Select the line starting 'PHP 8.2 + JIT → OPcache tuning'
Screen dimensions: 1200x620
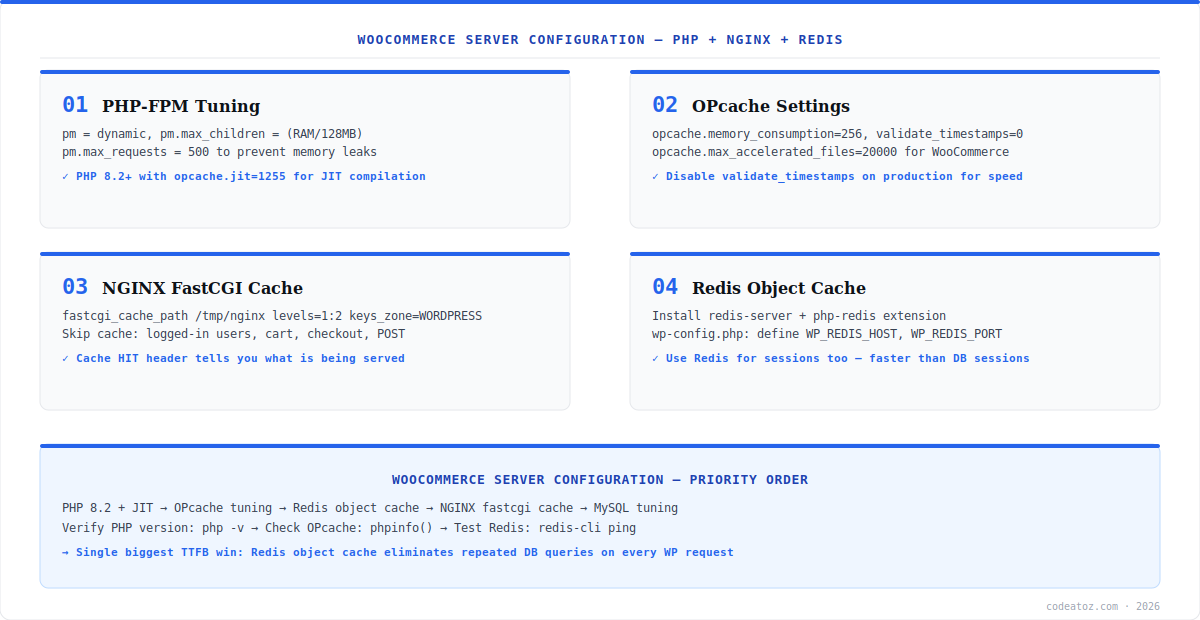[370, 508]
